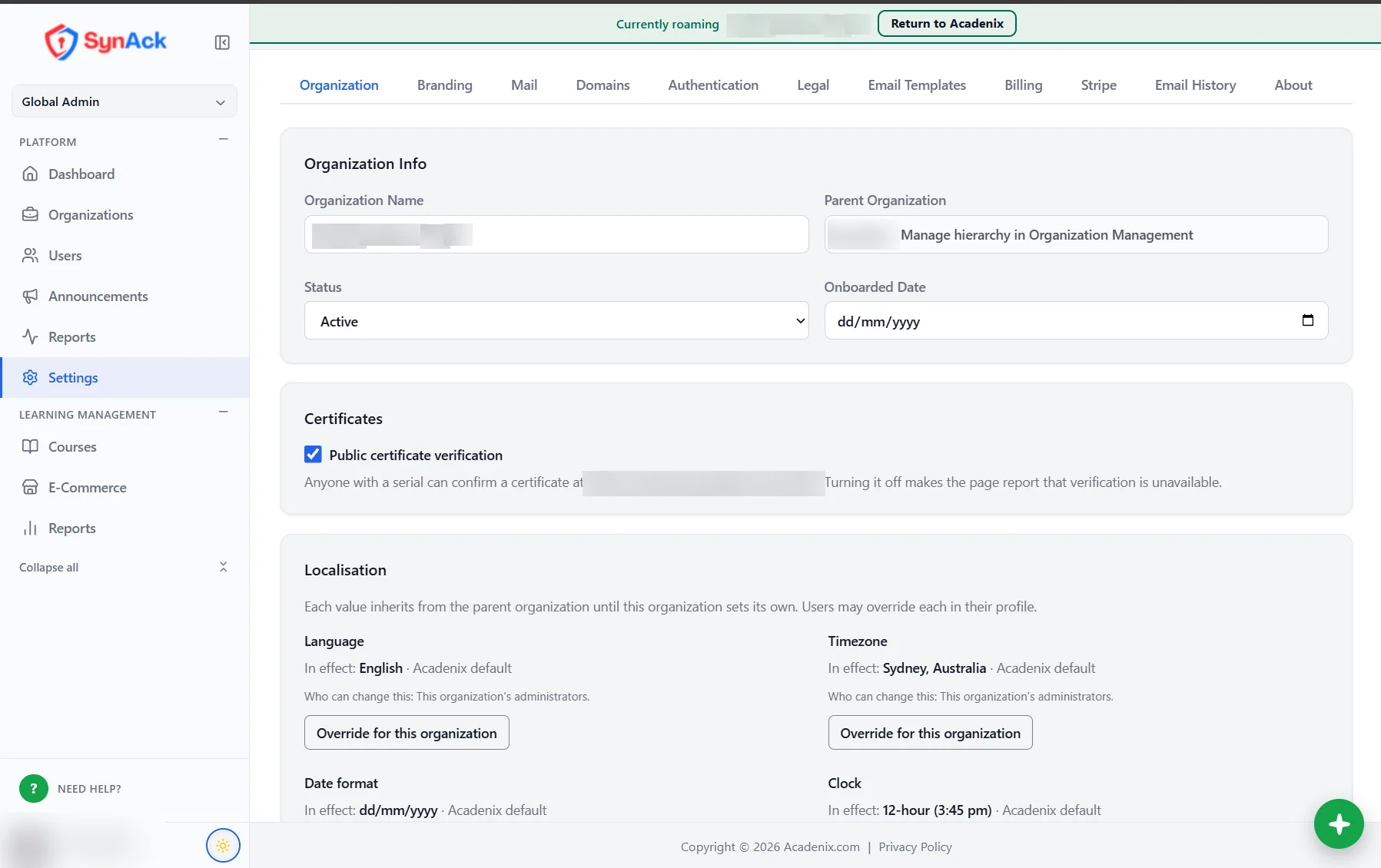Image resolution: width=1381 pixels, height=868 pixels.
Task: Click the NEED HELP? link
Action: (x=89, y=789)
